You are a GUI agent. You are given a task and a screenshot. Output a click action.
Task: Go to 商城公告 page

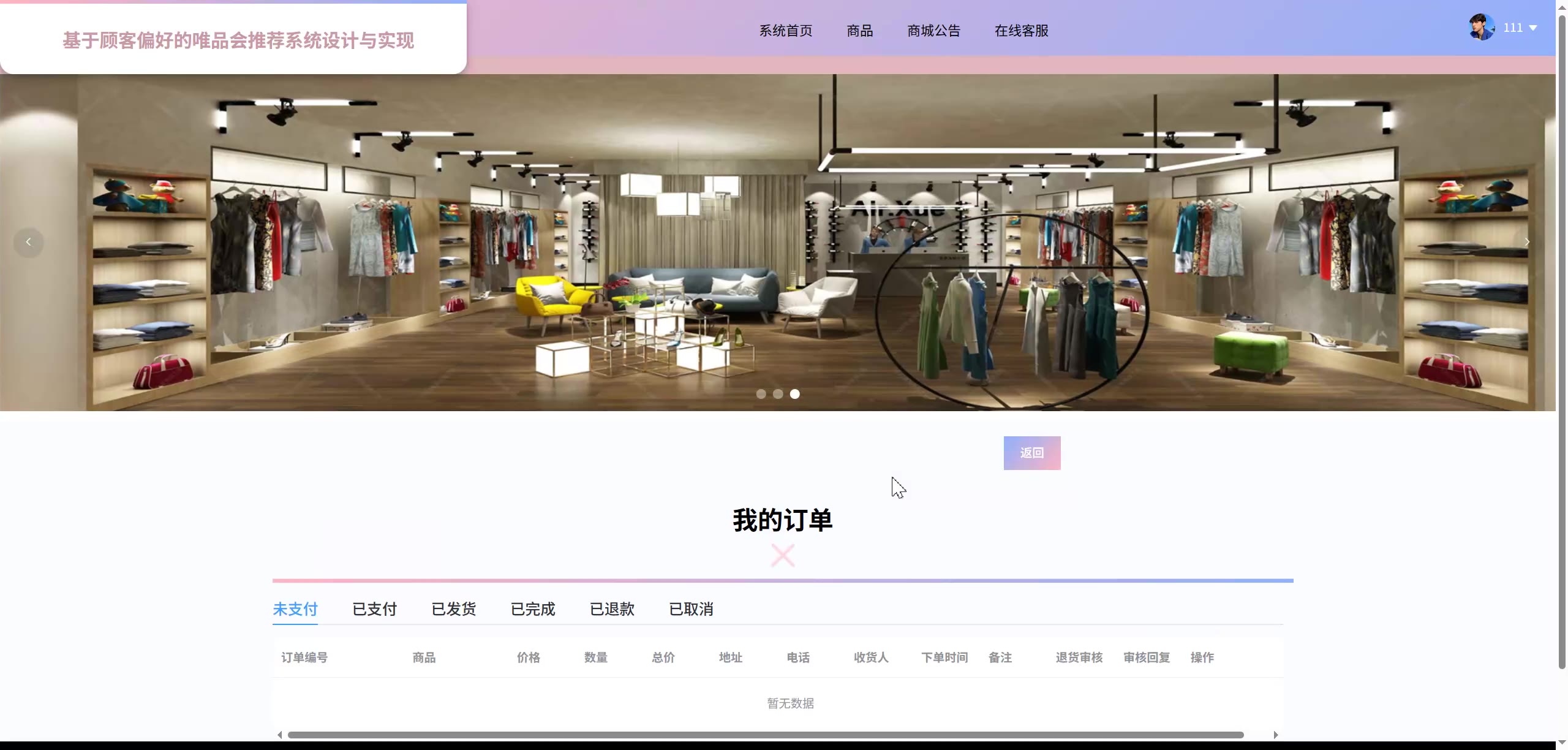tap(933, 31)
